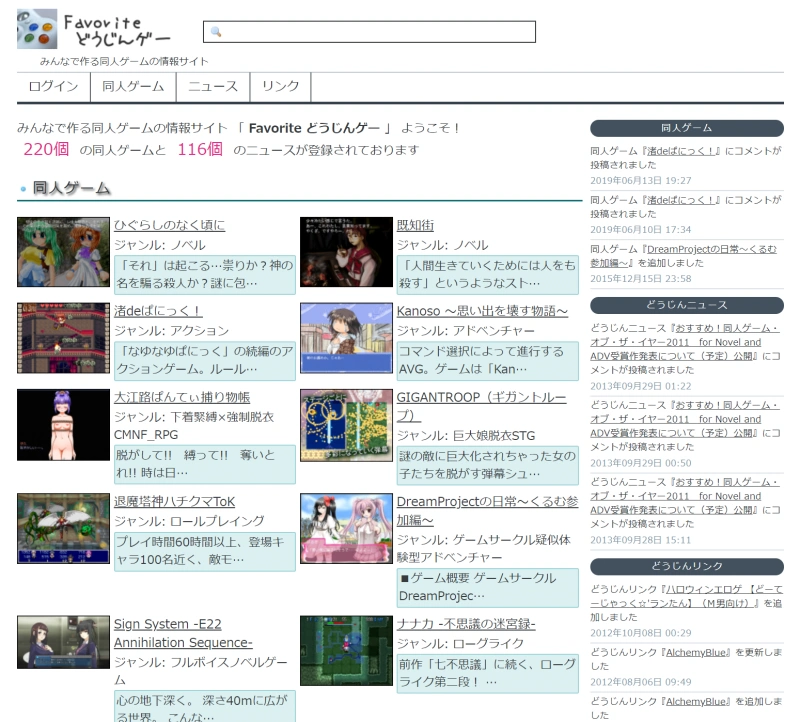800x722 pixels.
Task: Open the ログイン menu item
Action: (x=54, y=87)
